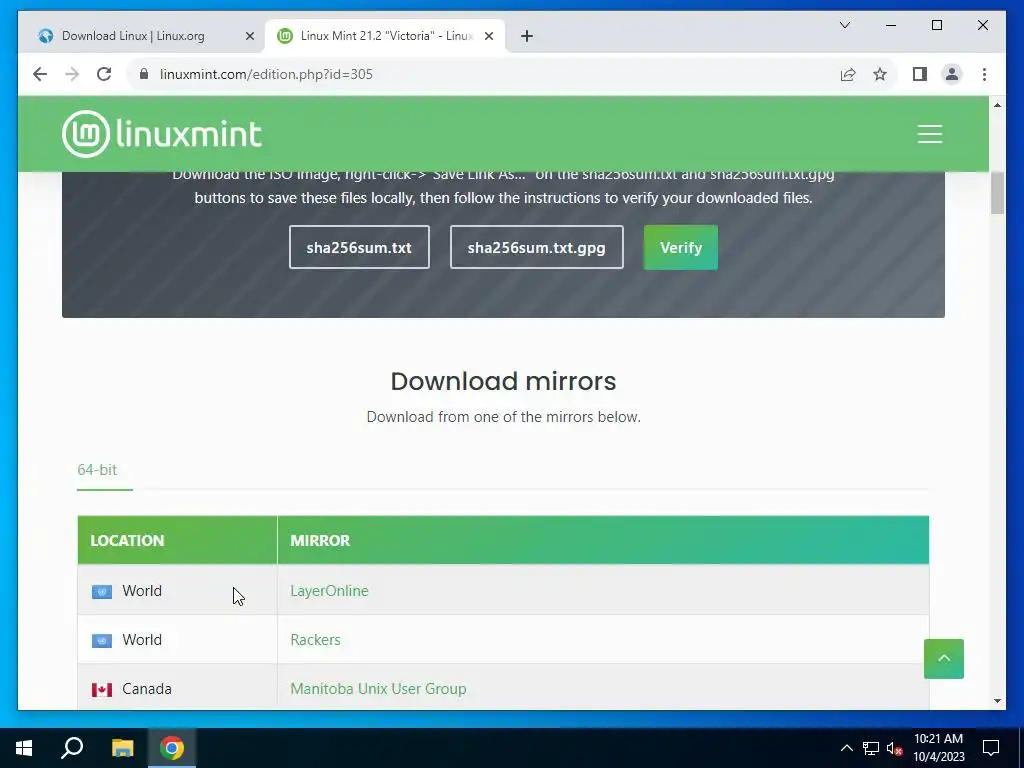Click the sha256sum.txt button
Screen dimensions: 1024x768
359,247
